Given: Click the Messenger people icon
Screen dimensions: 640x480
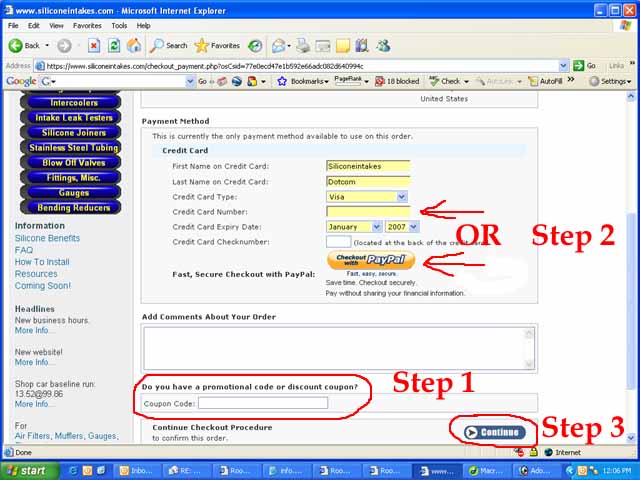Looking at the screenshot, I should click(x=383, y=45).
